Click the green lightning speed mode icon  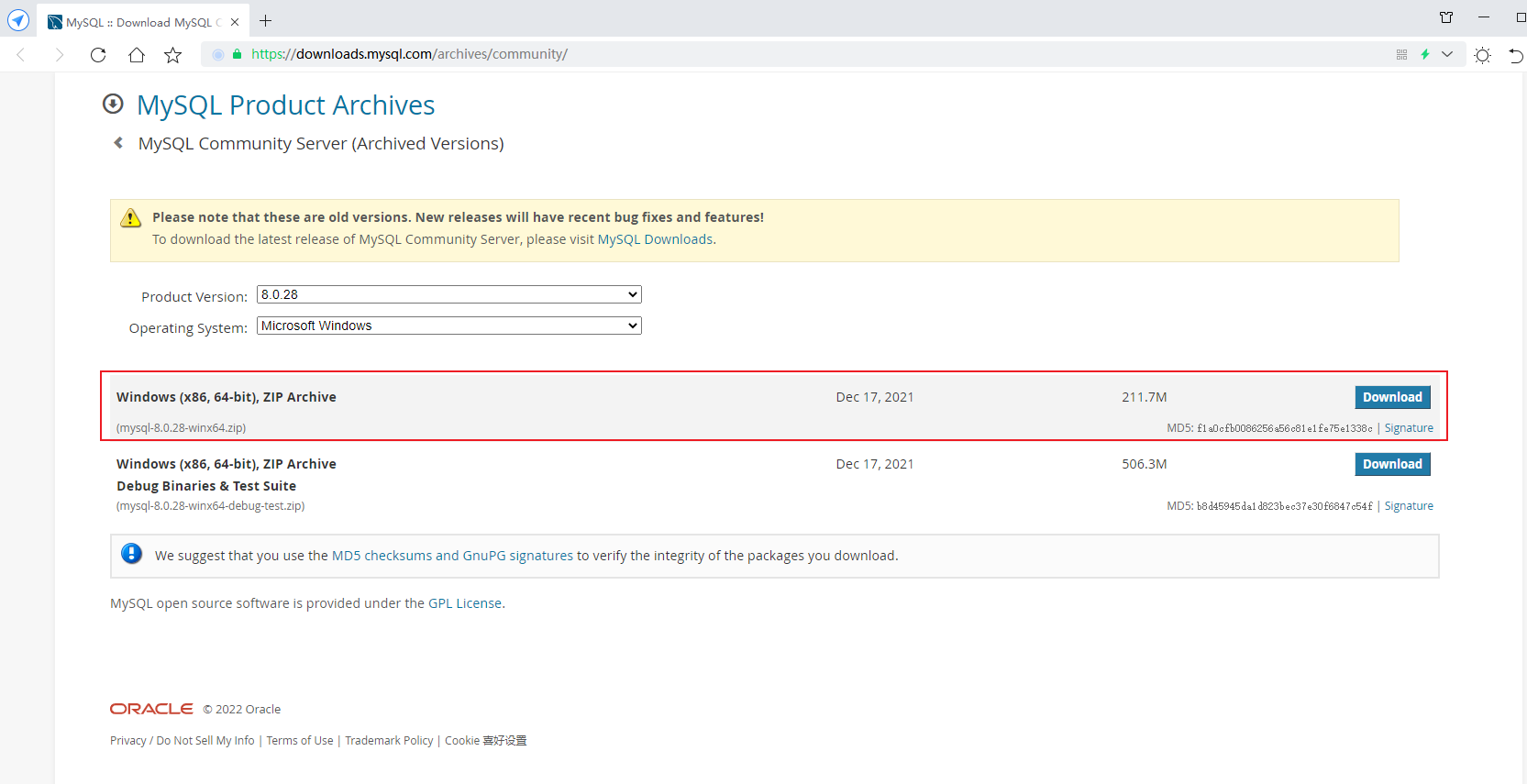1425,54
